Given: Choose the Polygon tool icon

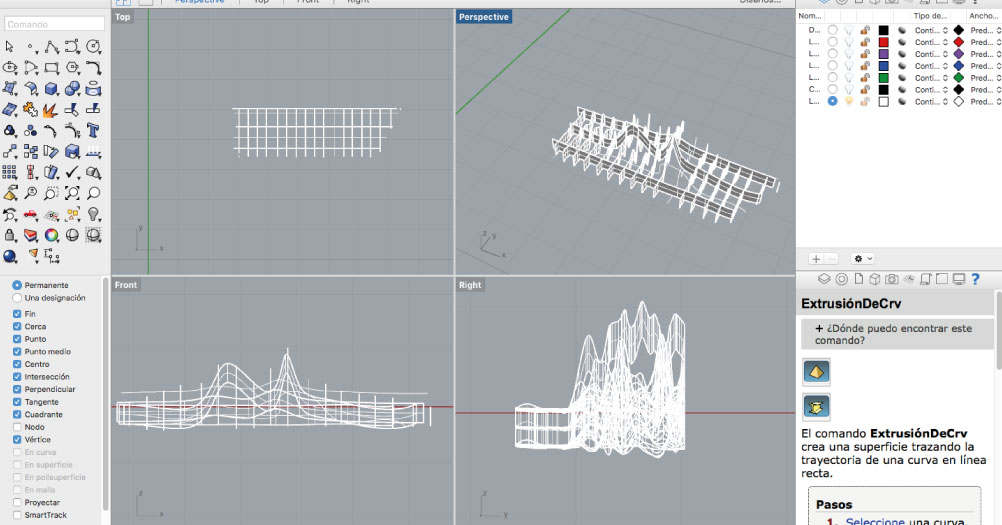Looking at the screenshot, I should click(x=72, y=68).
